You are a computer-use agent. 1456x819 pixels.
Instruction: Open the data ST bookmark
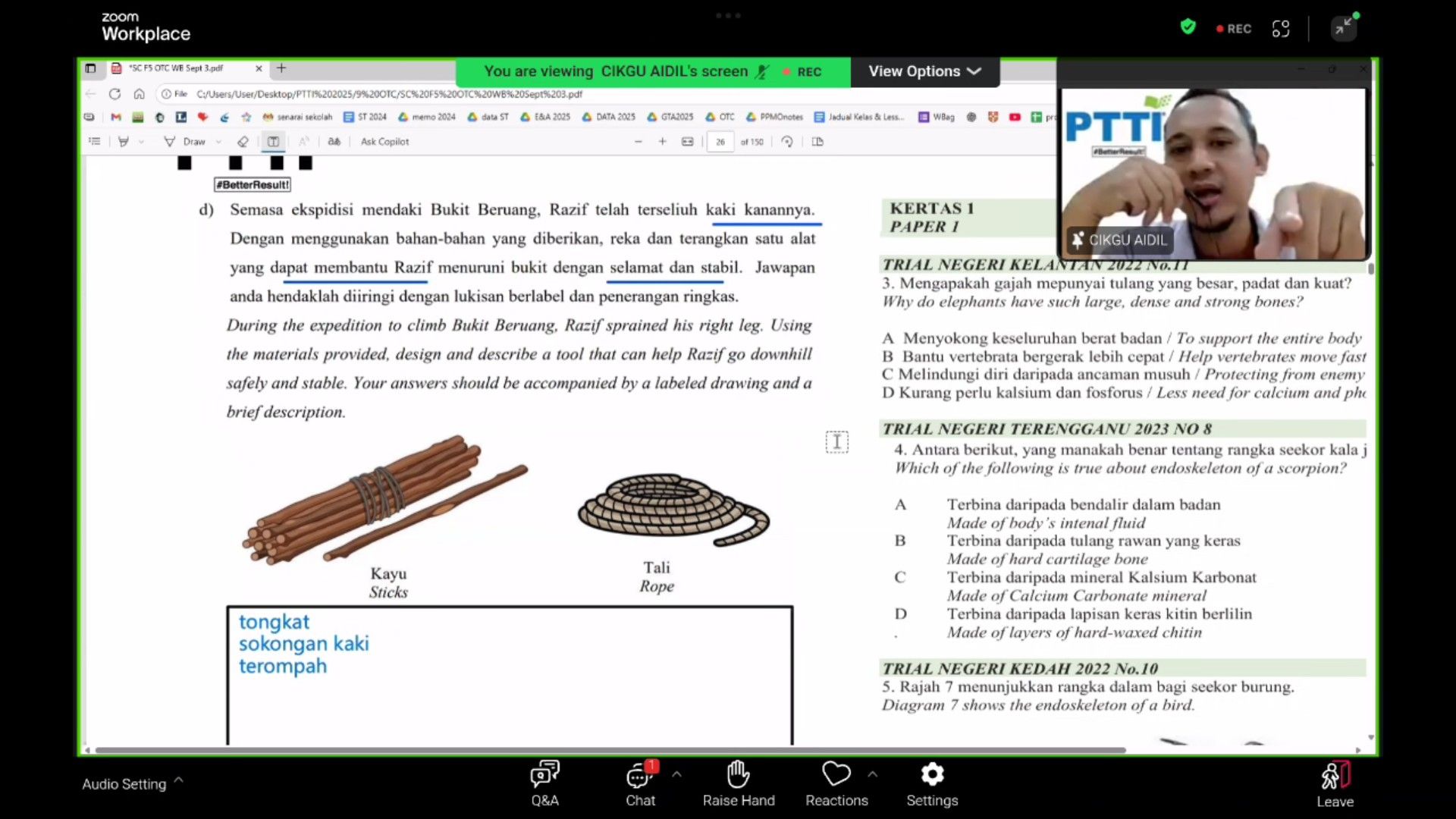(488, 117)
